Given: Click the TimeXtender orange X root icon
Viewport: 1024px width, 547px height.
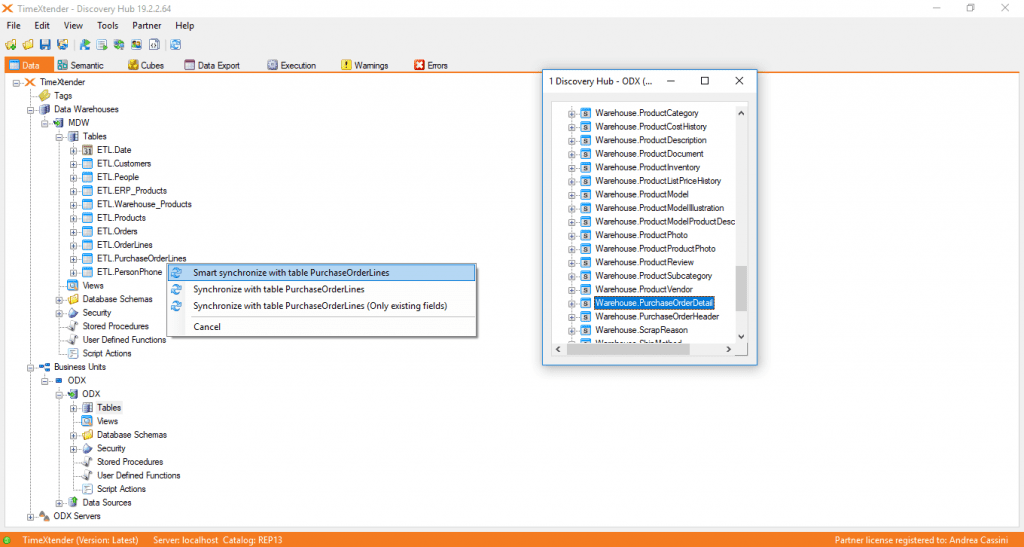Looking at the screenshot, I should coord(30,82).
